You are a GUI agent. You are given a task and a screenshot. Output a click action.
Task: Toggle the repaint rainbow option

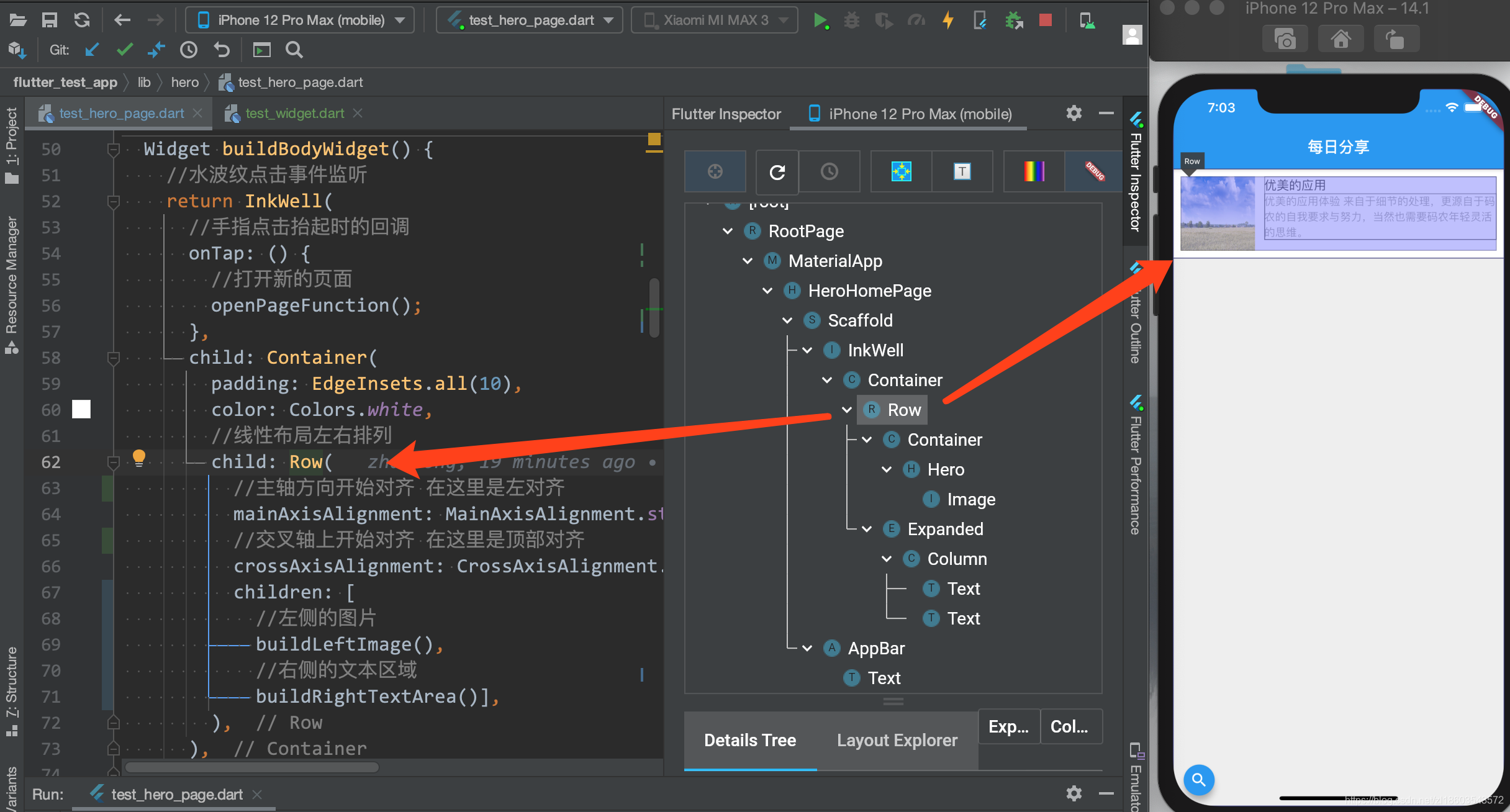(1033, 171)
